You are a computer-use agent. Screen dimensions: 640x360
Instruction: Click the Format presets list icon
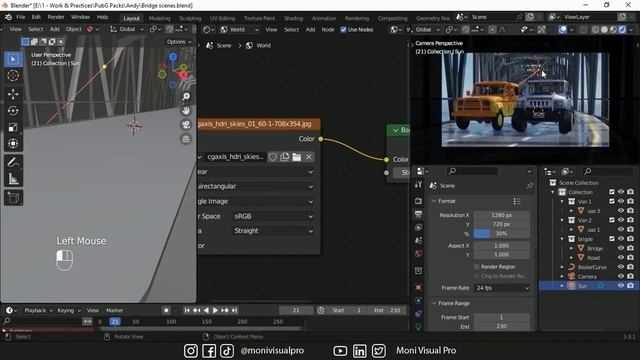[x=517, y=201]
